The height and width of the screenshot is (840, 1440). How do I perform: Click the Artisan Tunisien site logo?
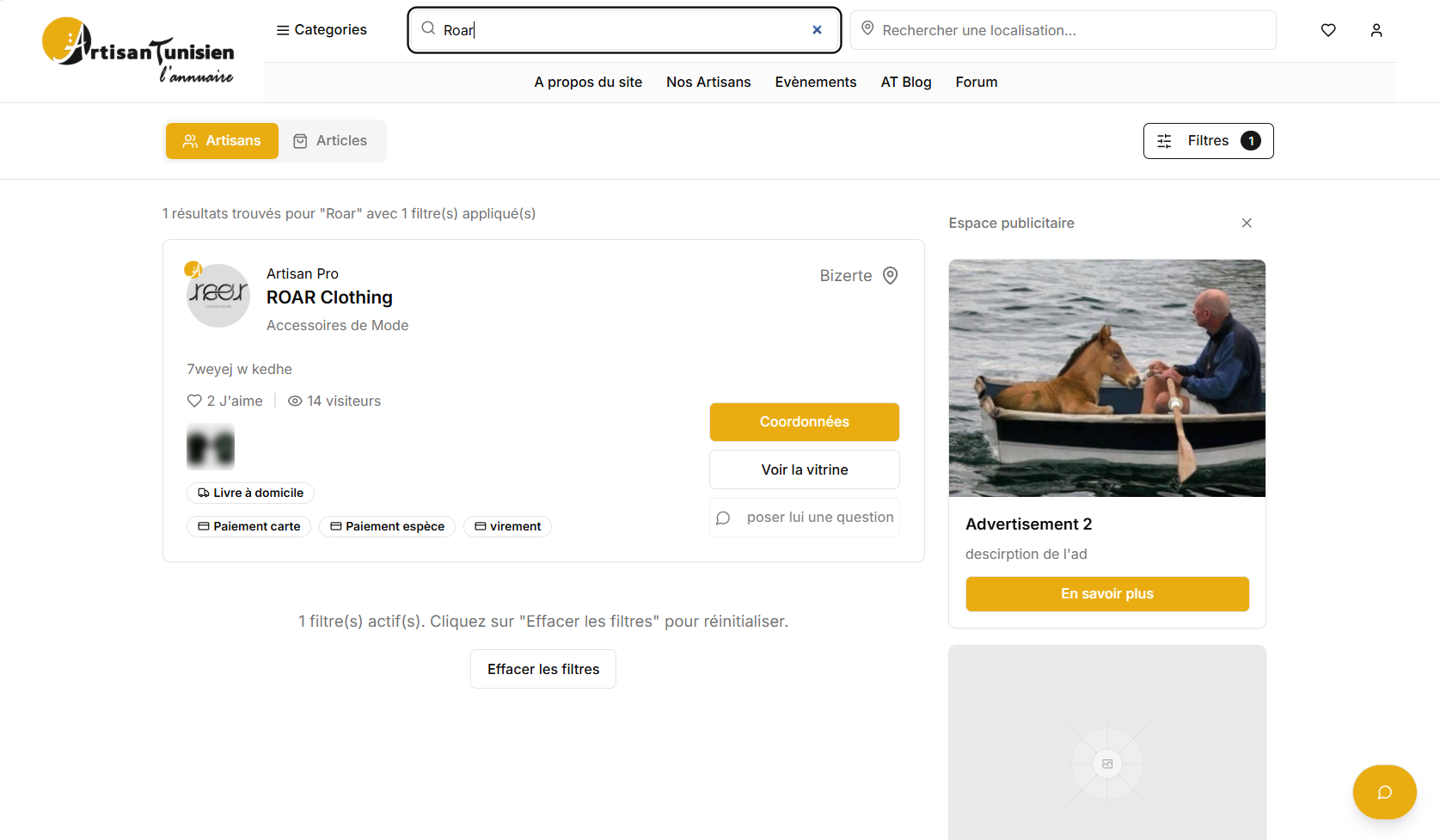click(x=138, y=52)
